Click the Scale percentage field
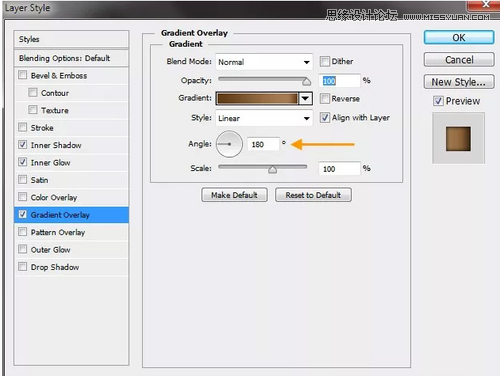 (339, 169)
